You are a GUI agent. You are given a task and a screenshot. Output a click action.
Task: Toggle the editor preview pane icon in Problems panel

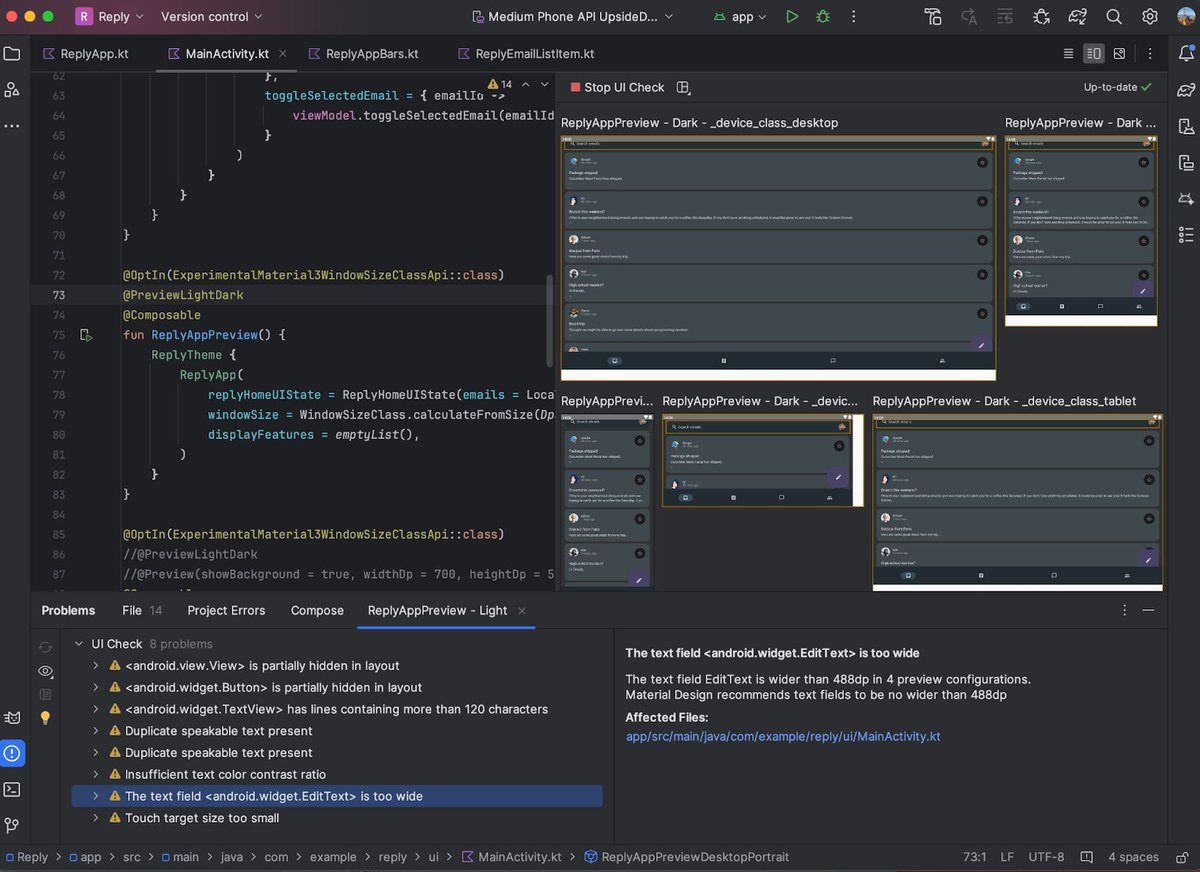[45, 694]
